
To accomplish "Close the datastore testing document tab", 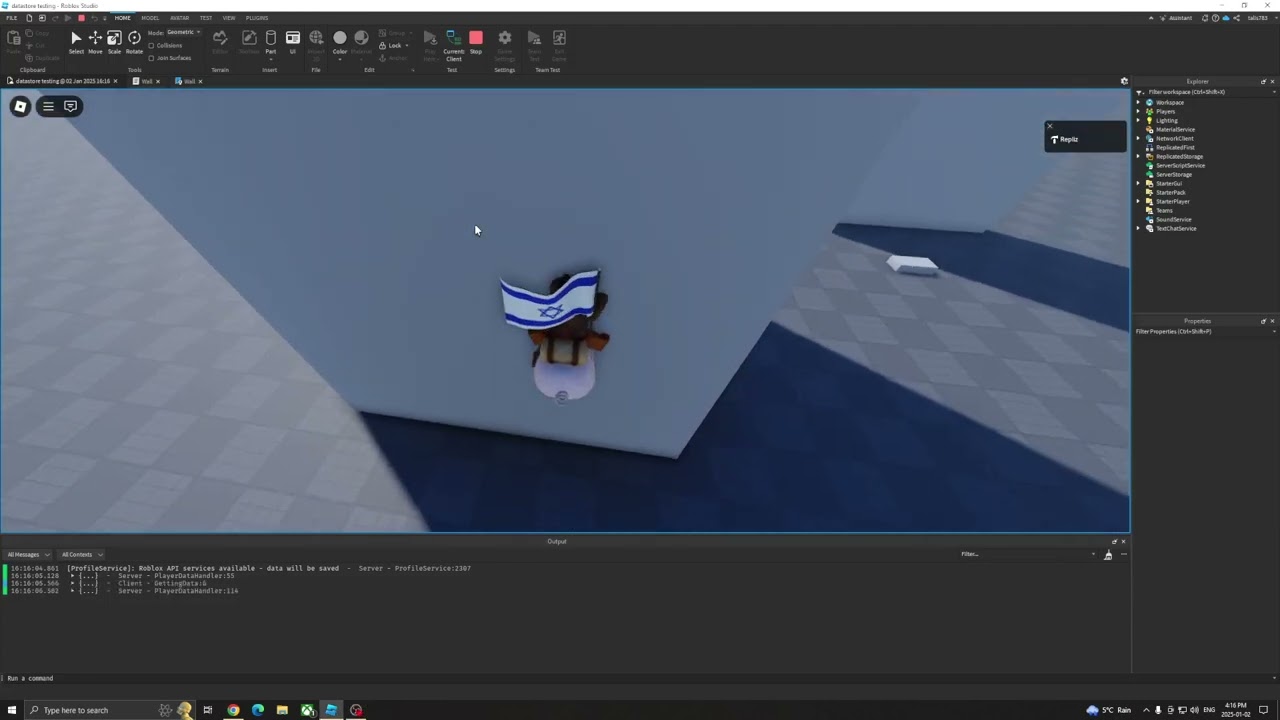I will point(115,81).
